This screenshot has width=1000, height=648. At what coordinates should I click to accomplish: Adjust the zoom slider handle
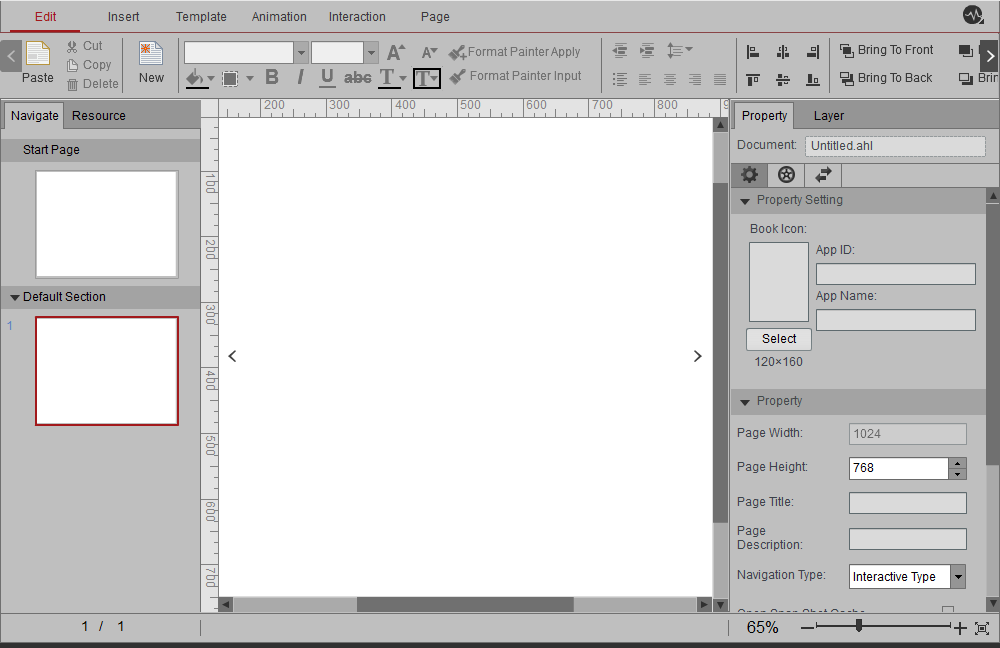pyautogui.click(x=859, y=626)
